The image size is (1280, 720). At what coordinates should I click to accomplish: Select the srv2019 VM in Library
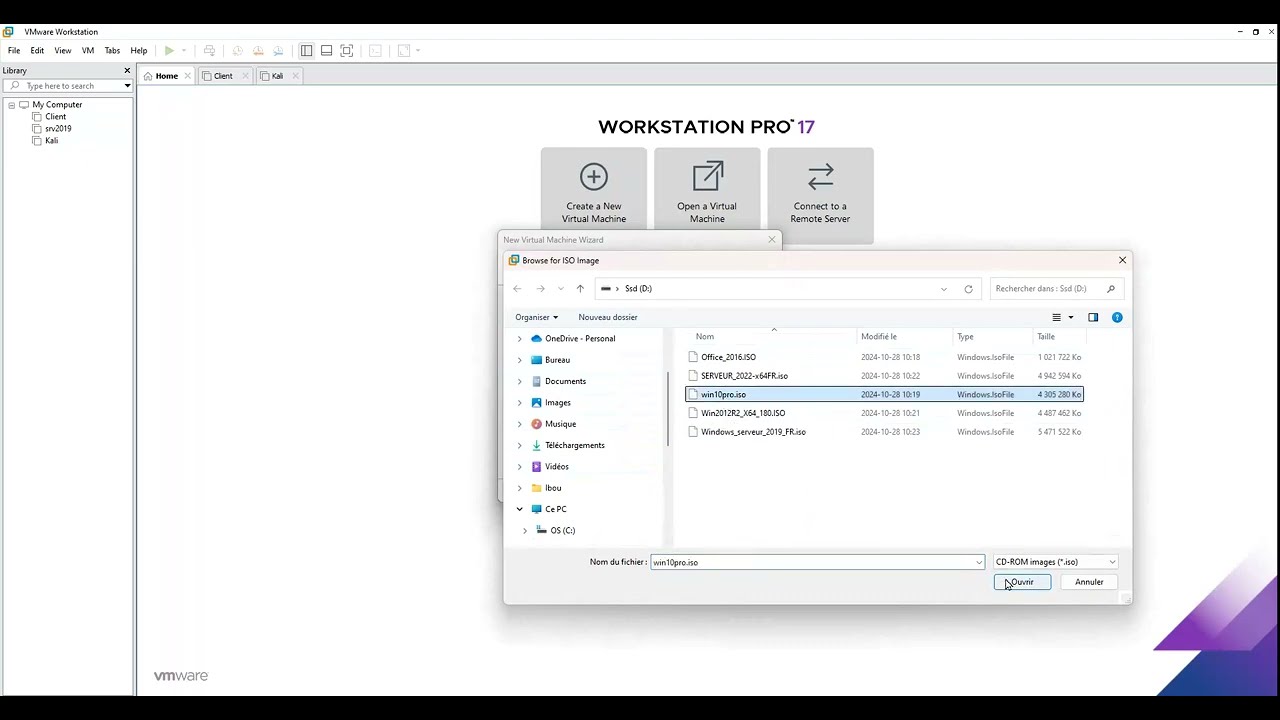point(58,129)
